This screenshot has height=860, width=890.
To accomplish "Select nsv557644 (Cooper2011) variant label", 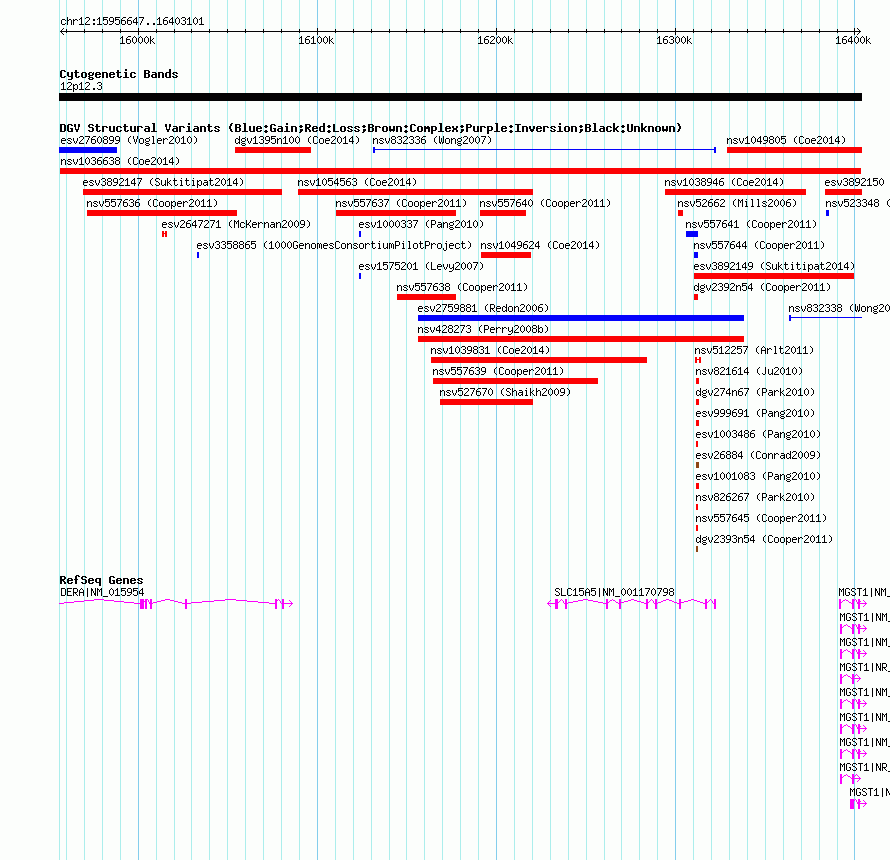I will tap(759, 245).
